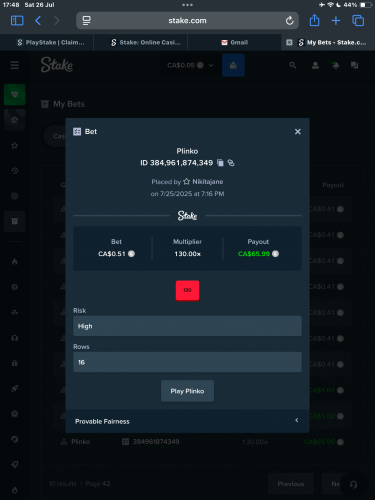Click CA$65.99 payout in dialog
This screenshot has height=500, width=375.
point(254,254)
